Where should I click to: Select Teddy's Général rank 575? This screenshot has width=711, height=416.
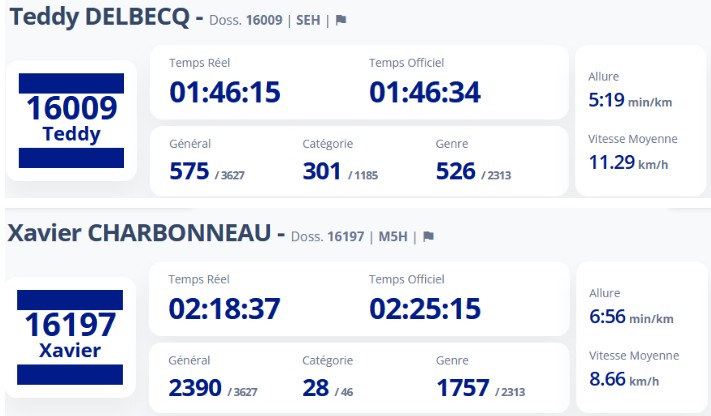click(x=190, y=171)
